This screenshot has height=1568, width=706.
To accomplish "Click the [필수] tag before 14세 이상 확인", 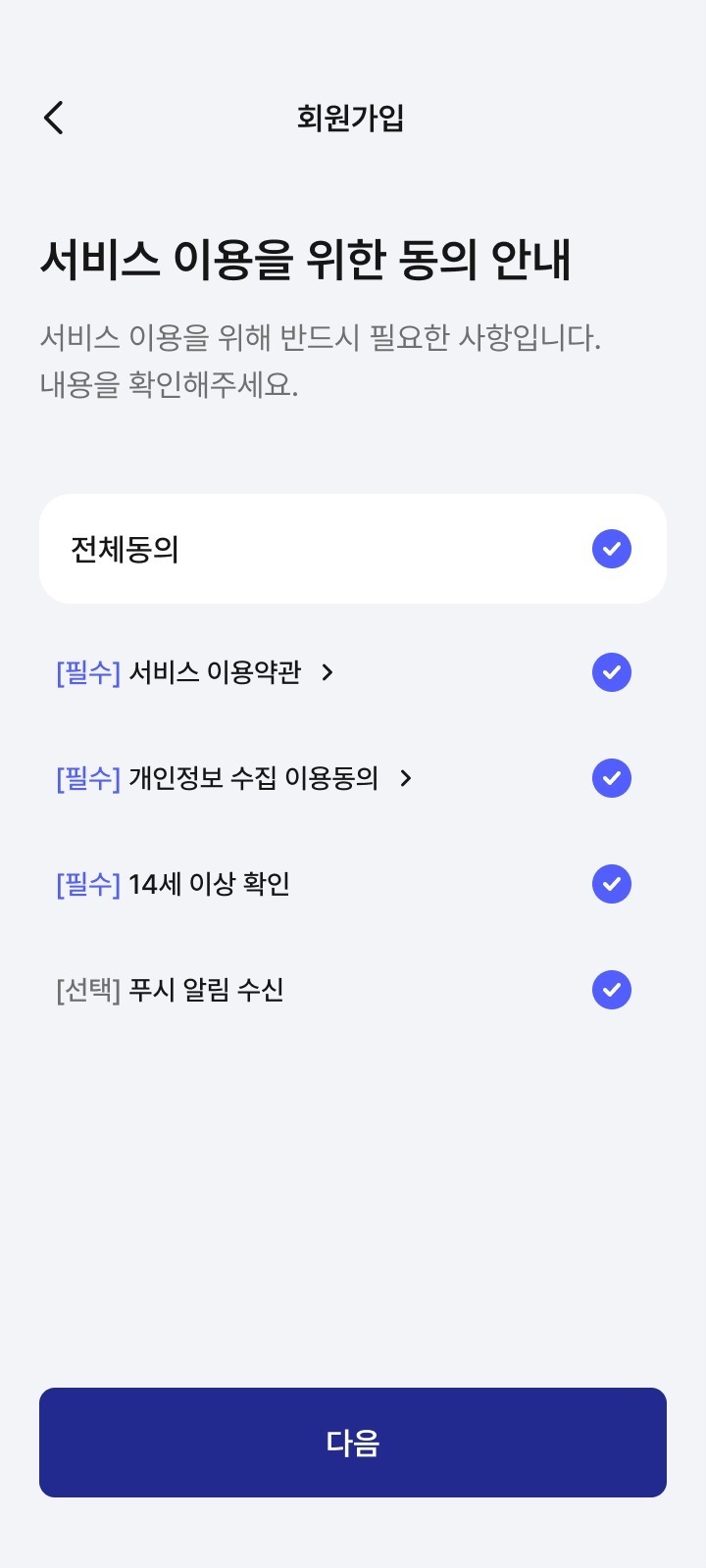I will coord(88,884).
